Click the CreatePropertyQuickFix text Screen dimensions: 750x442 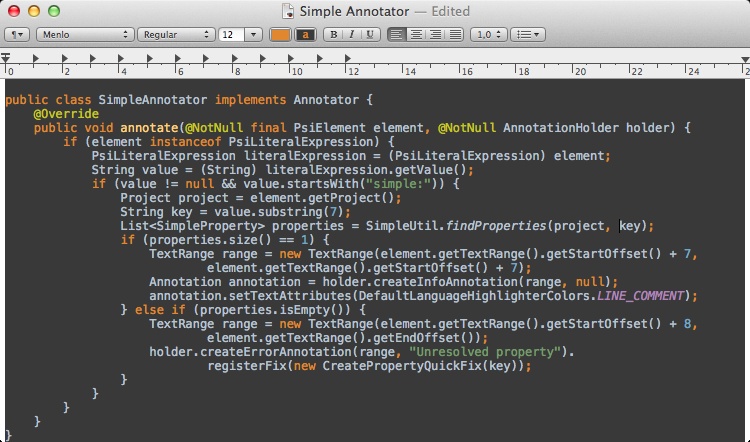402,366
